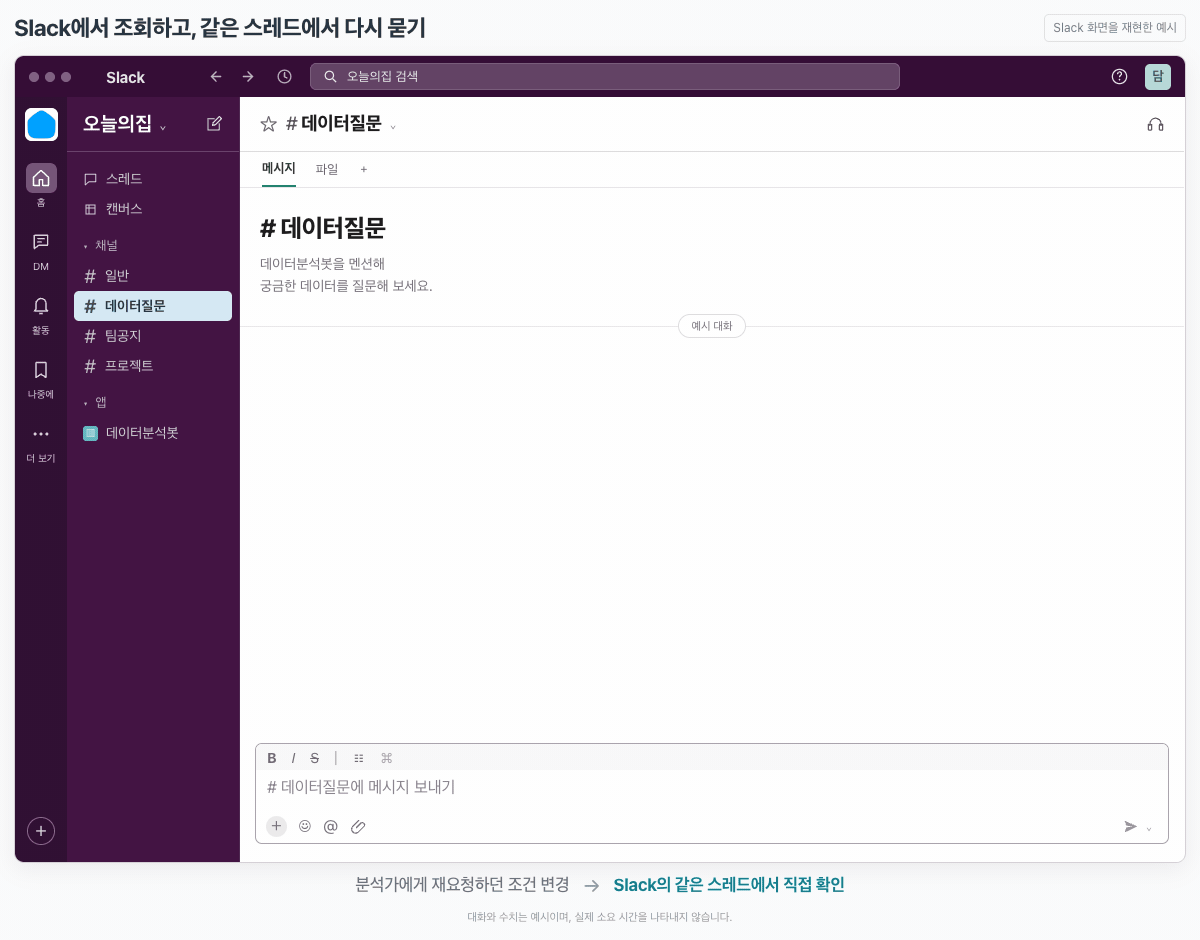Viewport: 1200px width, 940px height.
Task: Go back with the left arrow
Action: 216,76
